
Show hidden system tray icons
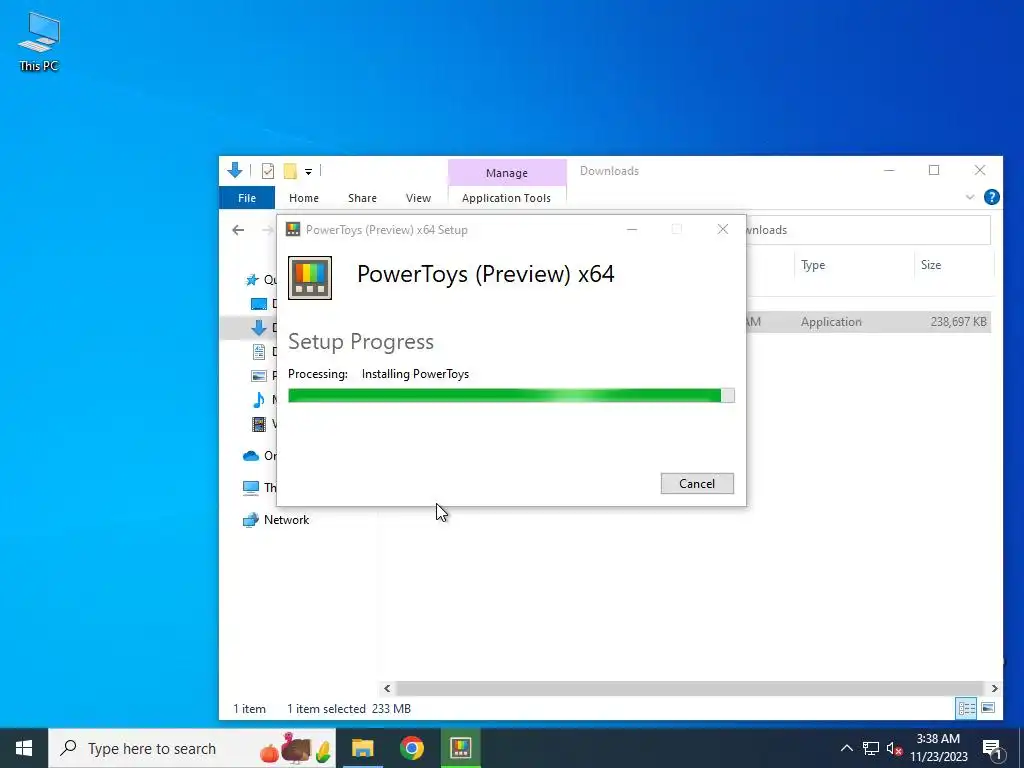(x=846, y=748)
